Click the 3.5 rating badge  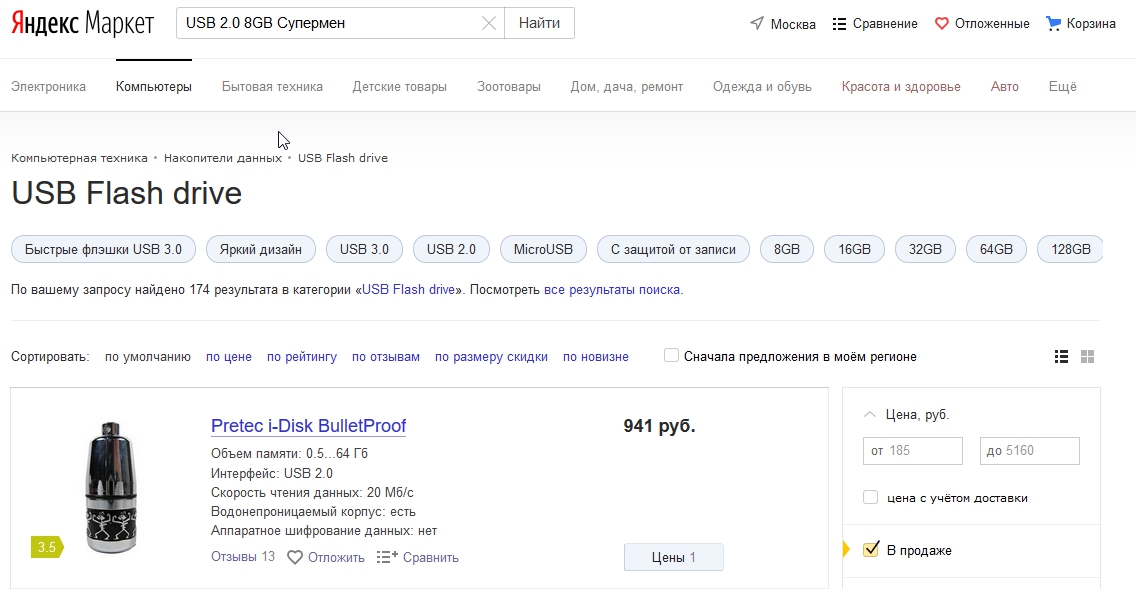tap(47, 547)
